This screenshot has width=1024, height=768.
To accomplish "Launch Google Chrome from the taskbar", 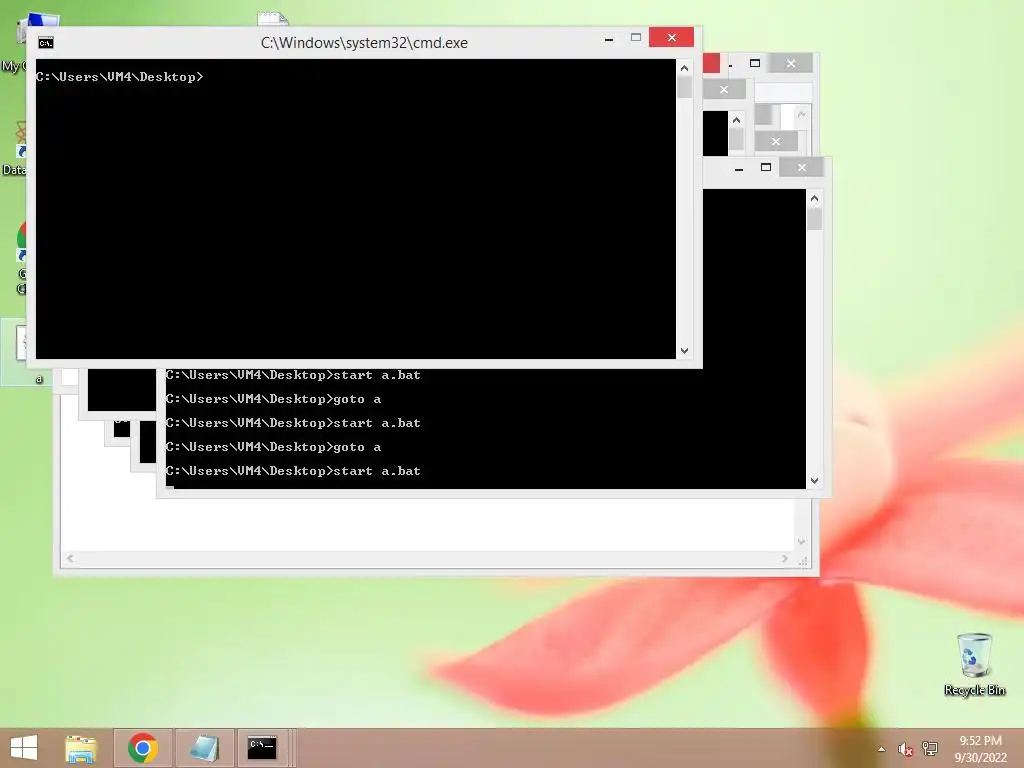I will click(143, 748).
